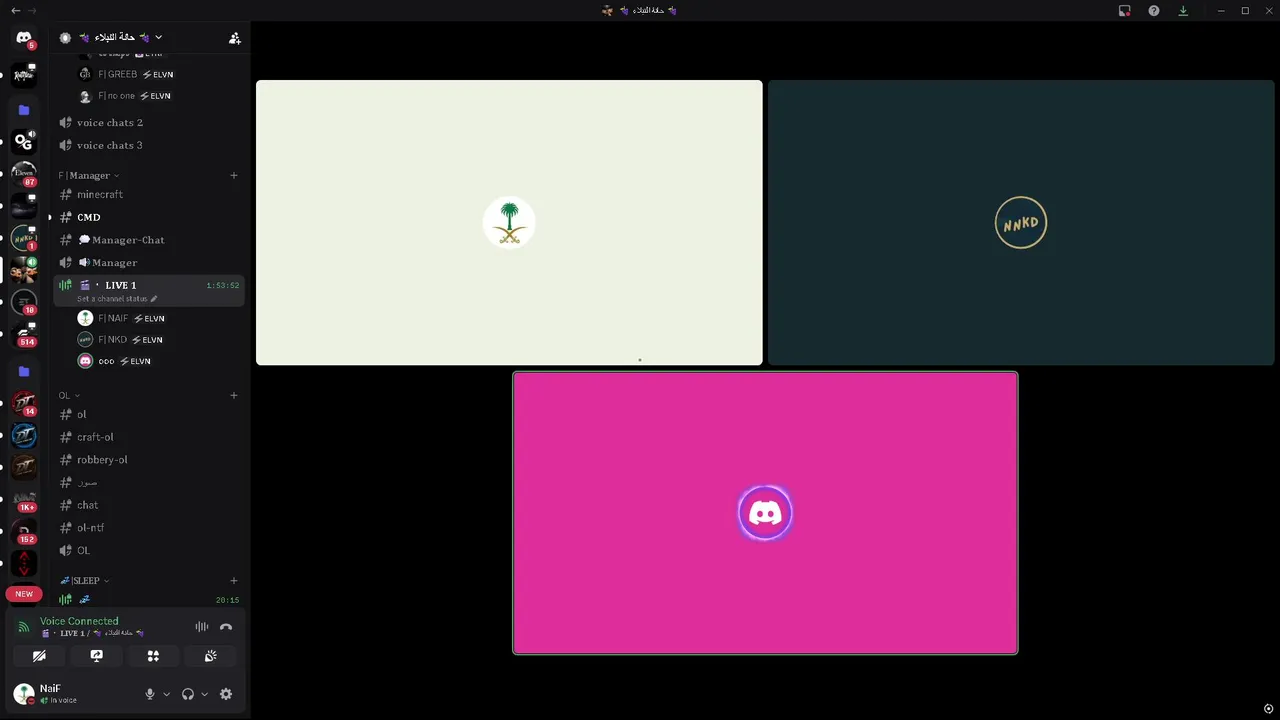The height and width of the screenshot is (720, 1280).
Task: Focus the pink Discord avatar tile
Action: [765, 513]
